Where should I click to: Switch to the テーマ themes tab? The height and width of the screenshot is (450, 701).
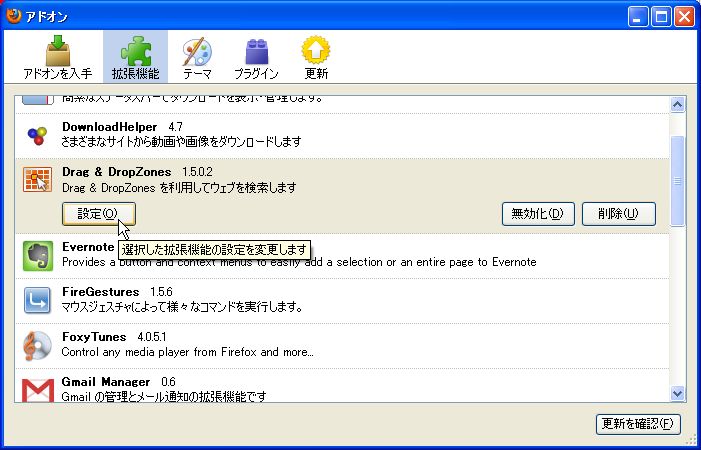tap(197, 58)
